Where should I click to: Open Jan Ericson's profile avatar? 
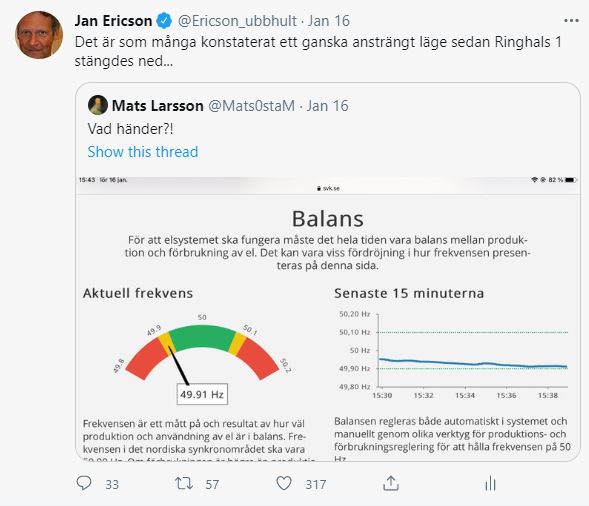pos(39,35)
